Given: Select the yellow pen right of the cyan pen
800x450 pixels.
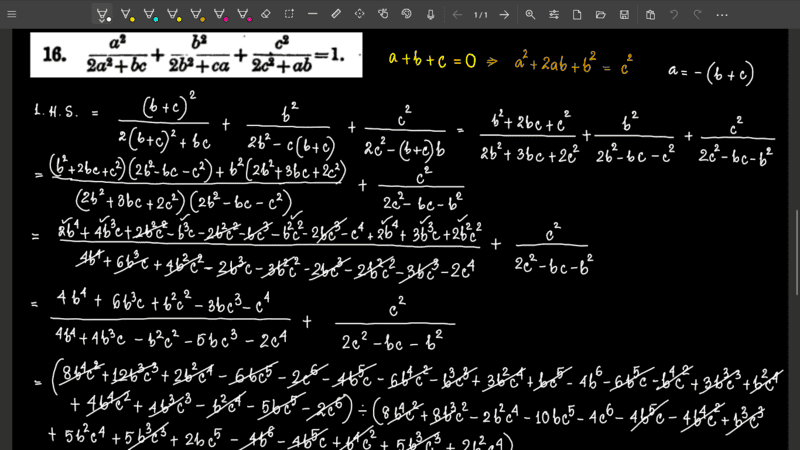Looking at the screenshot, I should tap(174, 15).
